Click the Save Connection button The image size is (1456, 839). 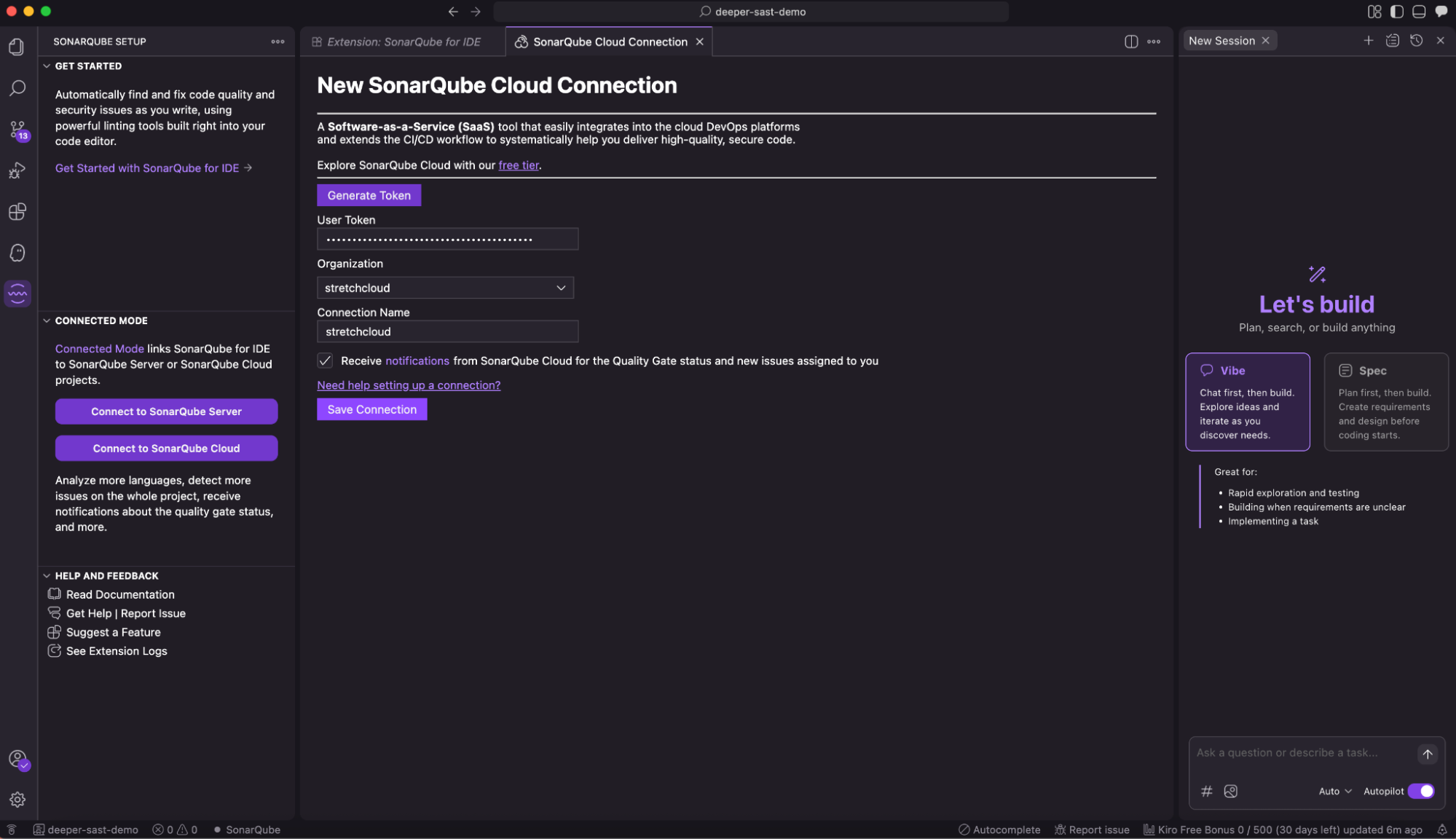[371, 409]
